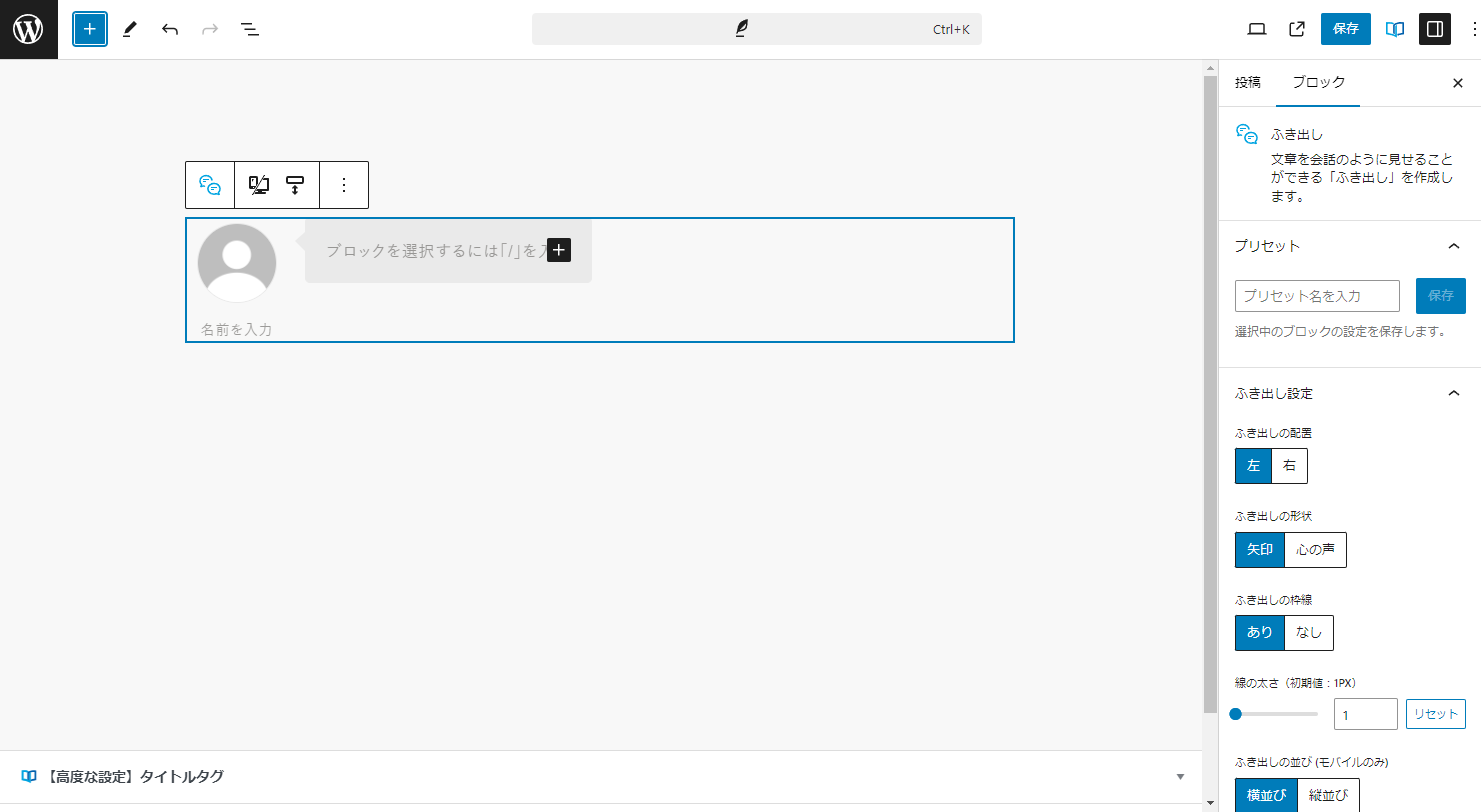This screenshot has height=812, width=1481.
Task: Select the pencil tools icon
Action: click(129, 29)
